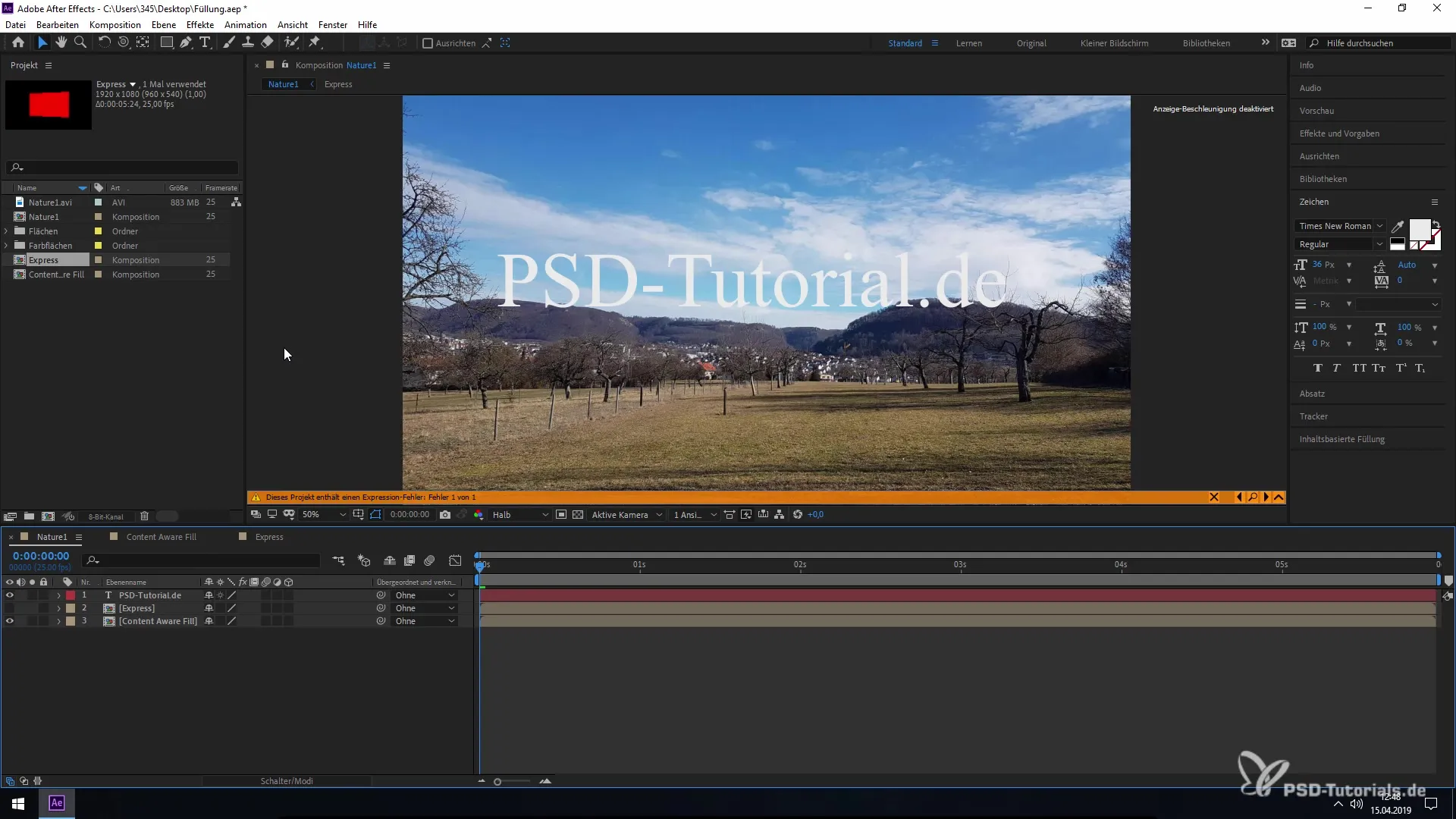Expand the Flächen folder
The width and height of the screenshot is (1456, 819).
pos(7,231)
